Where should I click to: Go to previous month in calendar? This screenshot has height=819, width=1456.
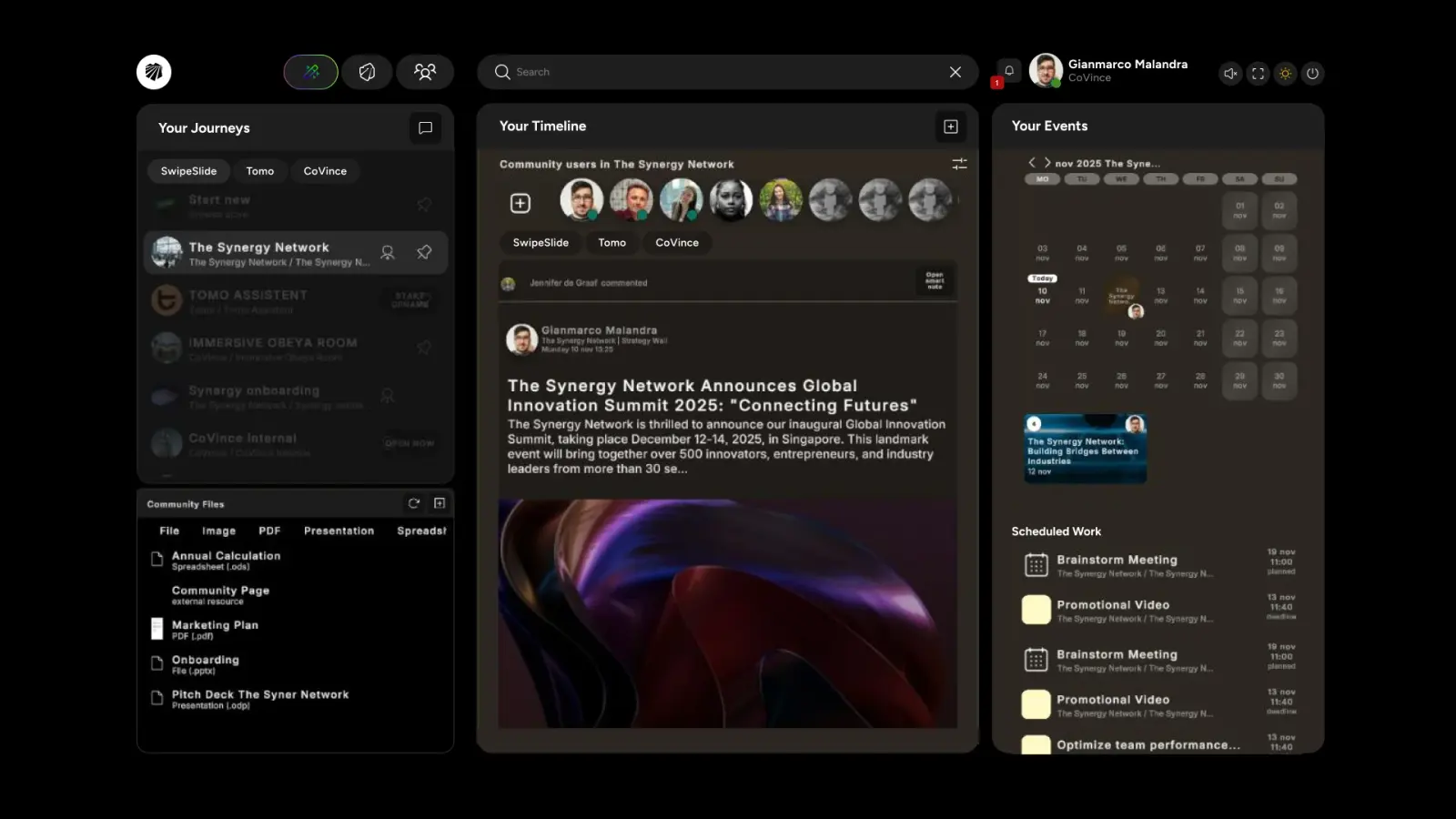(x=1032, y=163)
